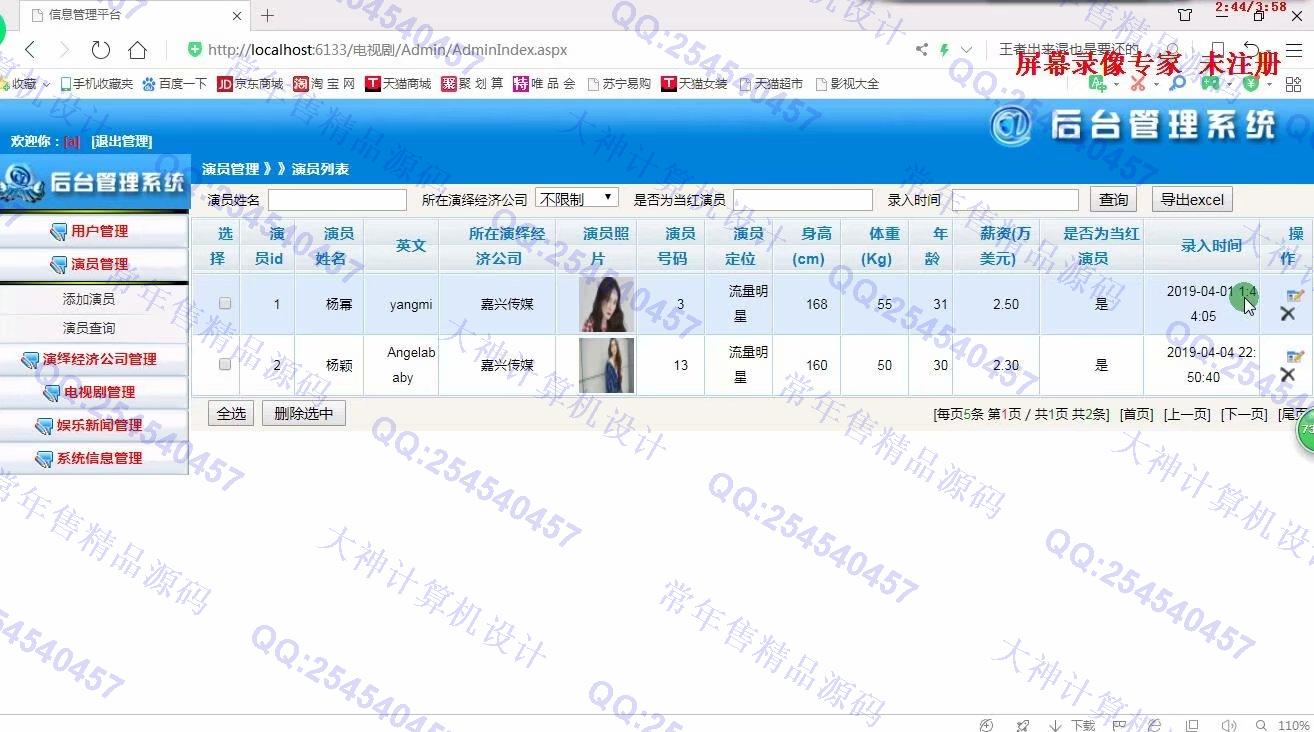Click the delete X icon for 杨幂
Screen dimensions: 1314x732
pyautogui.click(x=1287, y=314)
